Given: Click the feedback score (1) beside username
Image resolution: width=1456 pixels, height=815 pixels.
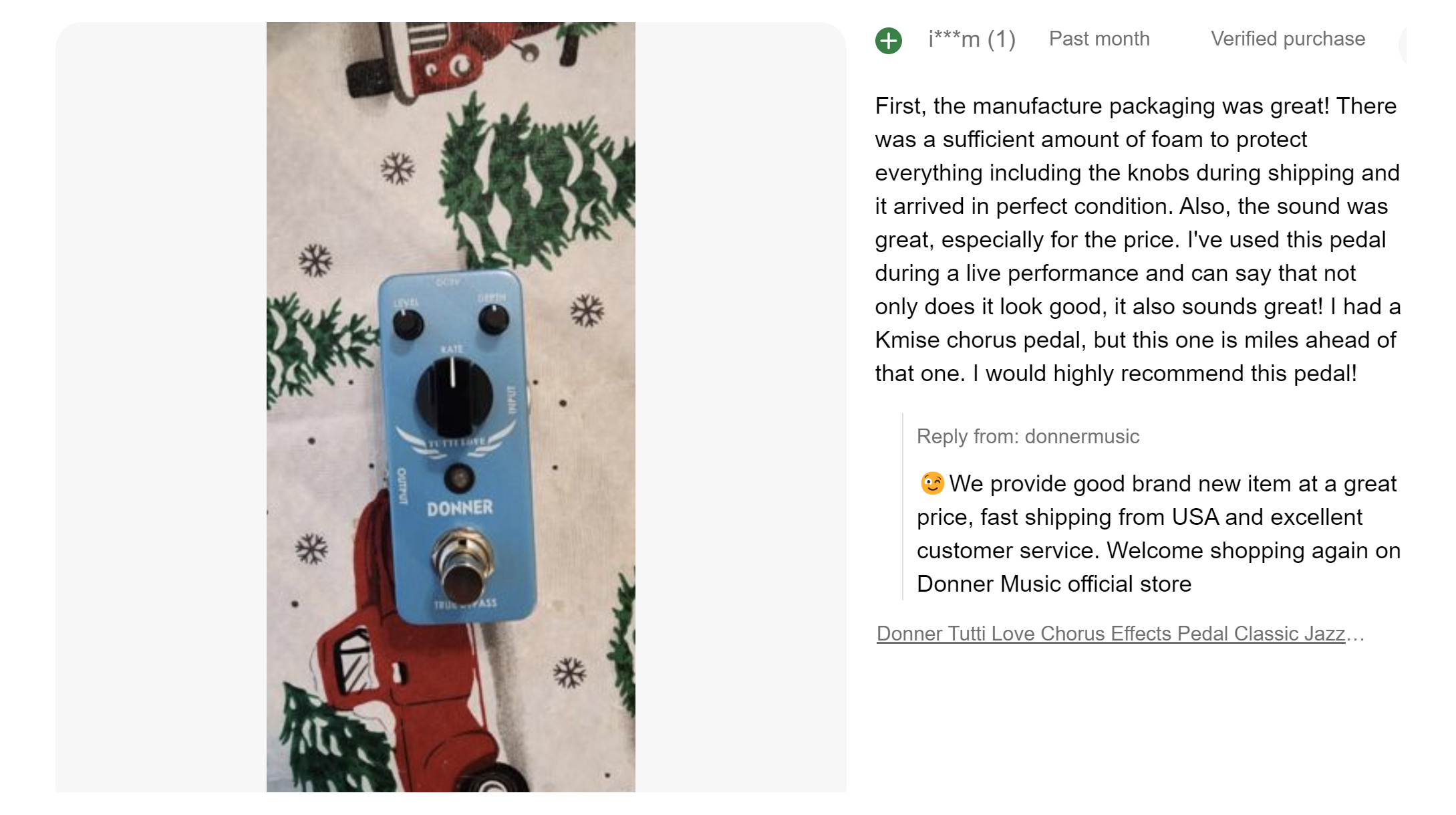Looking at the screenshot, I should 1001,39.
